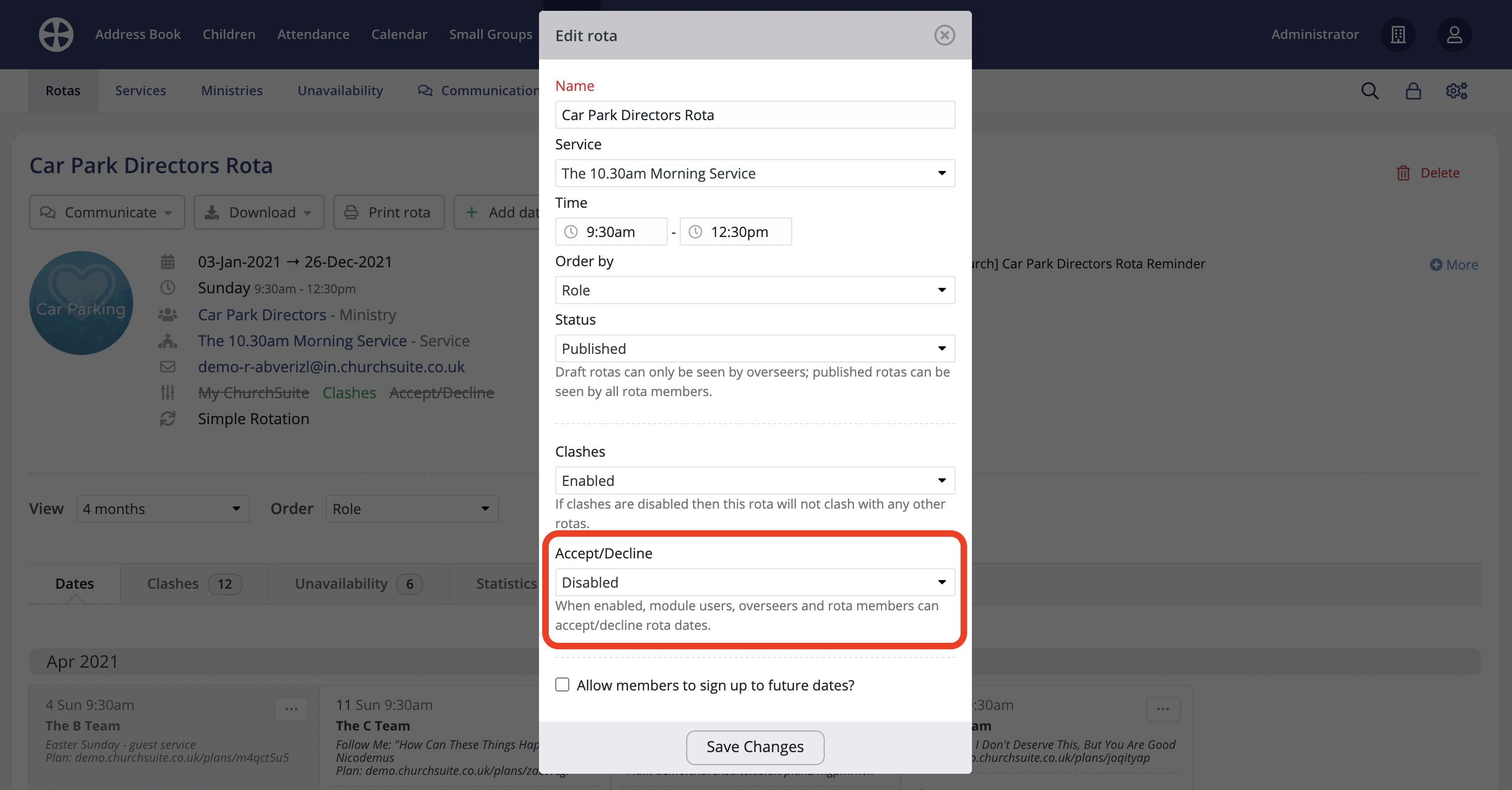1512x790 pixels.
Task: Open search using the magnifier icon
Action: click(x=1370, y=91)
